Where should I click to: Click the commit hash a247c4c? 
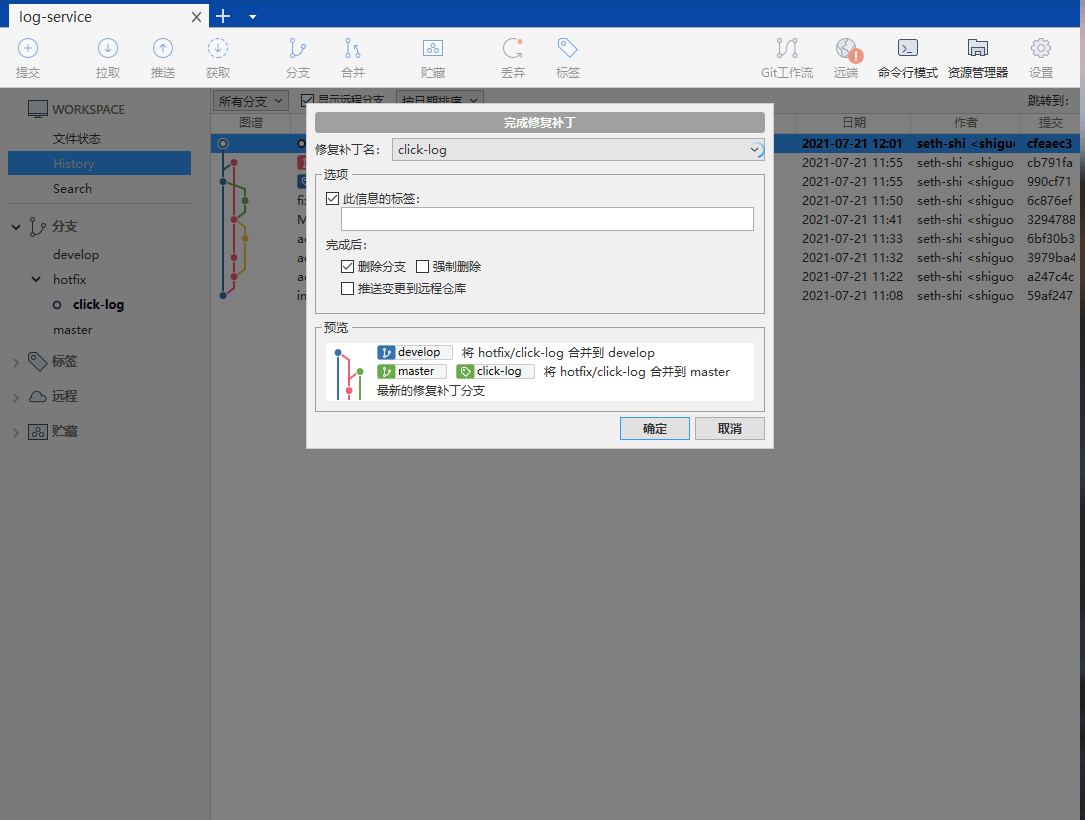pyautogui.click(x=1050, y=277)
